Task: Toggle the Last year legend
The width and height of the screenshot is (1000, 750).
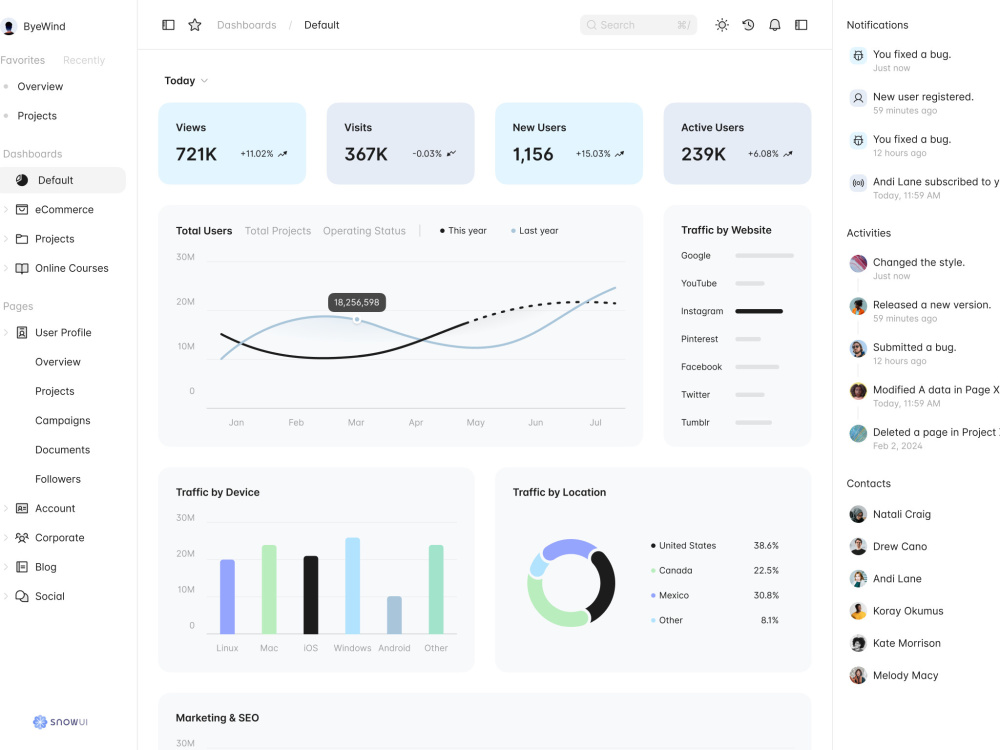Action: tap(534, 231)
